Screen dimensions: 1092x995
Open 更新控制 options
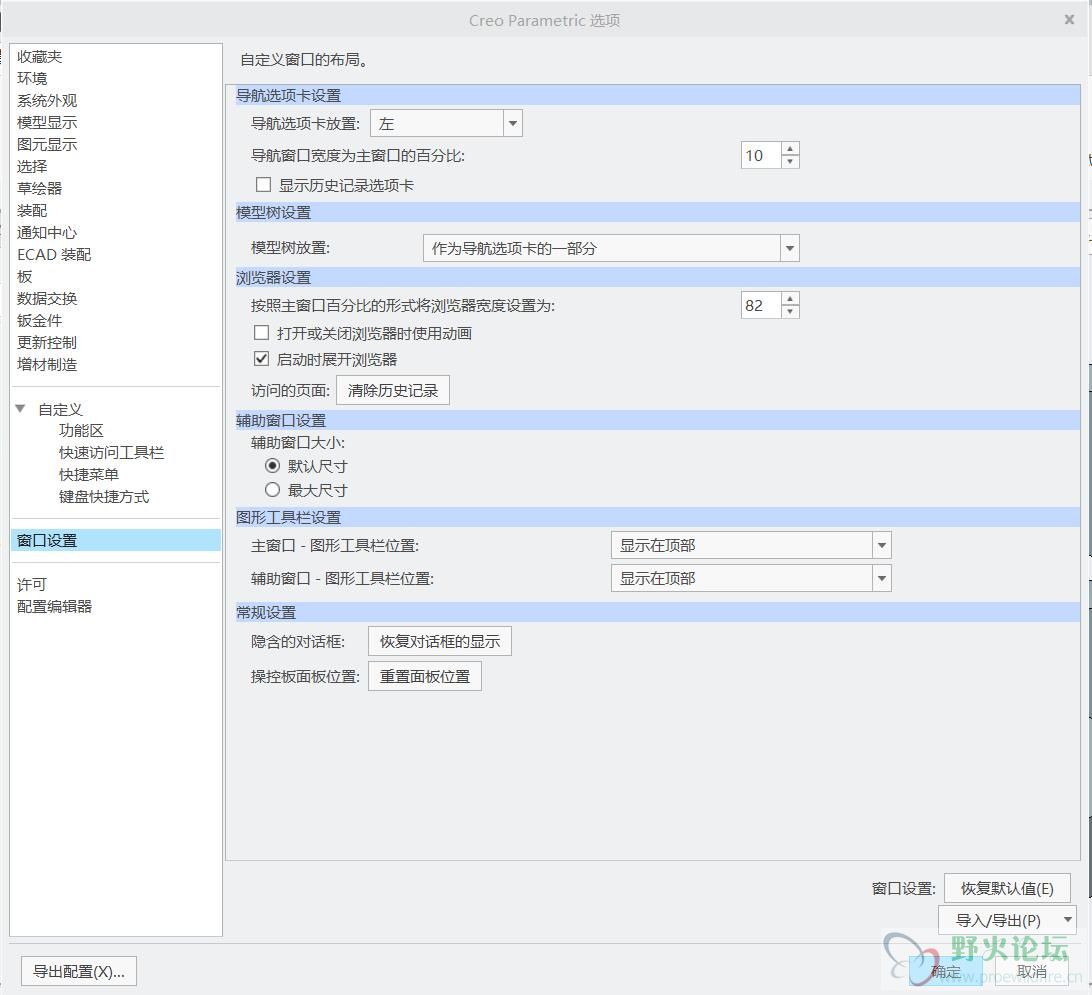(x=47, y=343)
